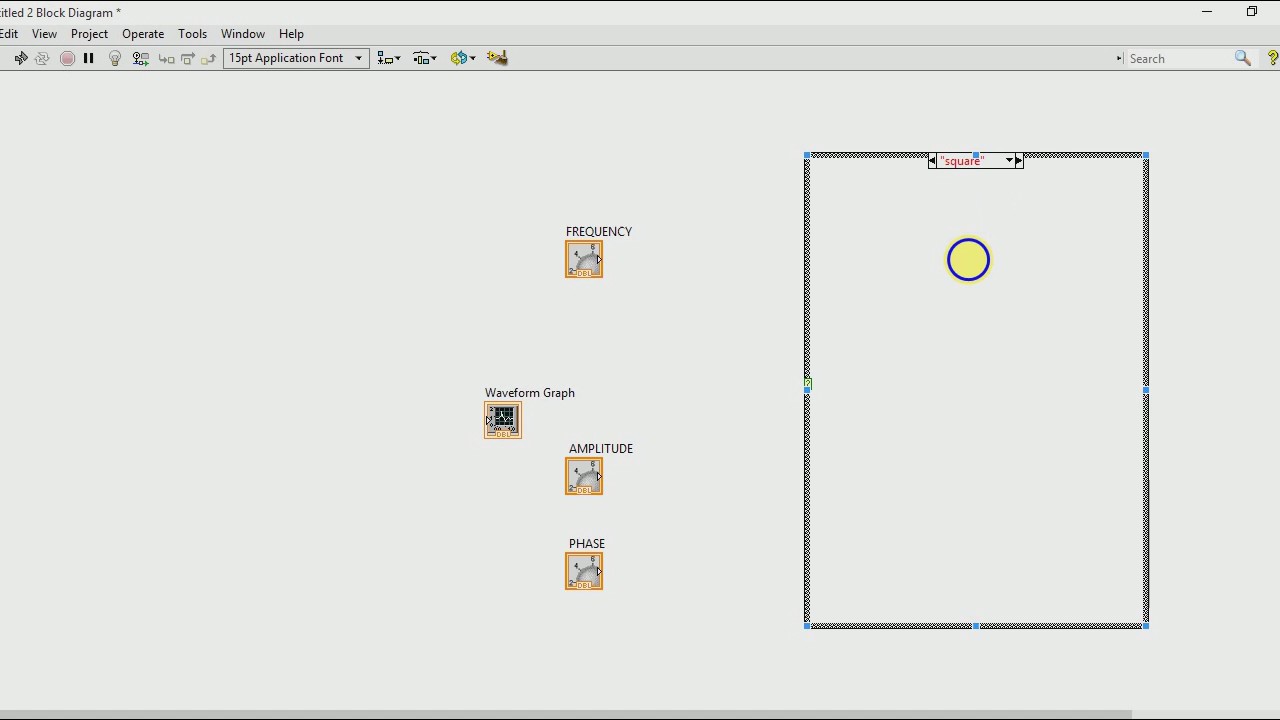Screen dimensions: 1280x720
Task: Click the FREQUENCY label text
Action: coord(599,231)
